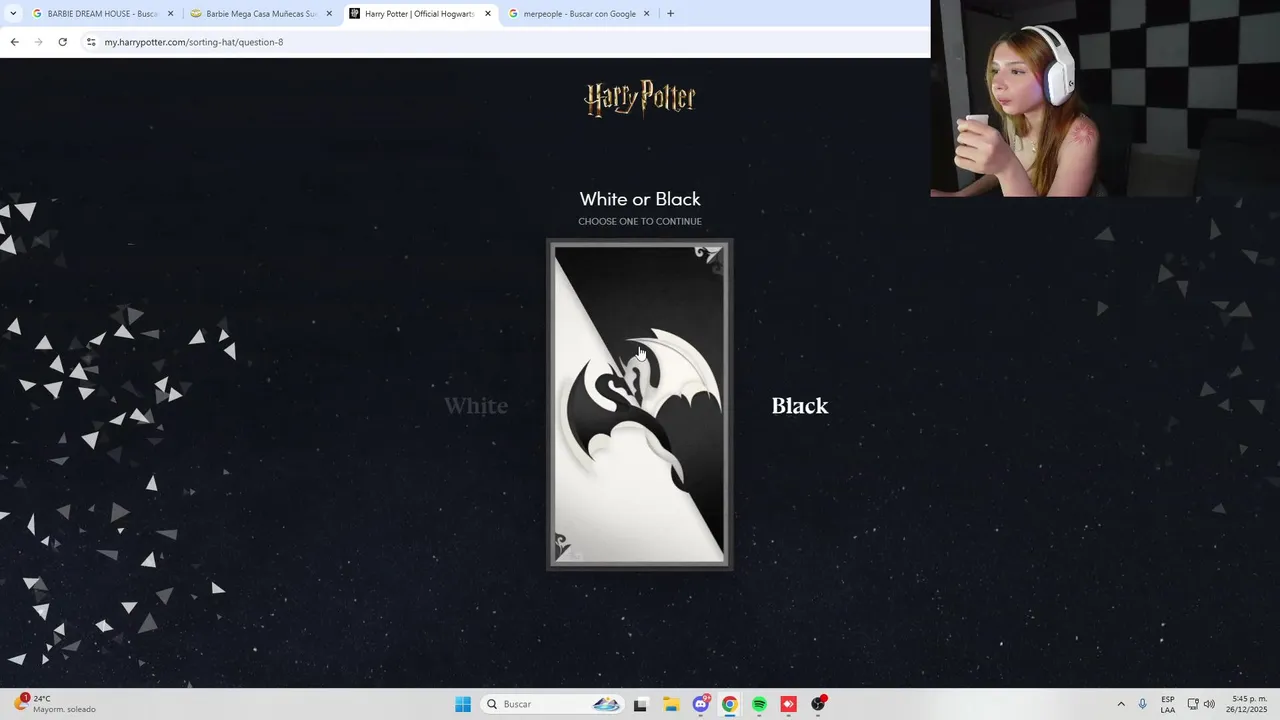The image size is (1280, 720).
Task: Open Google Chrome from the taskbar
Action: [x=730, y=704]
